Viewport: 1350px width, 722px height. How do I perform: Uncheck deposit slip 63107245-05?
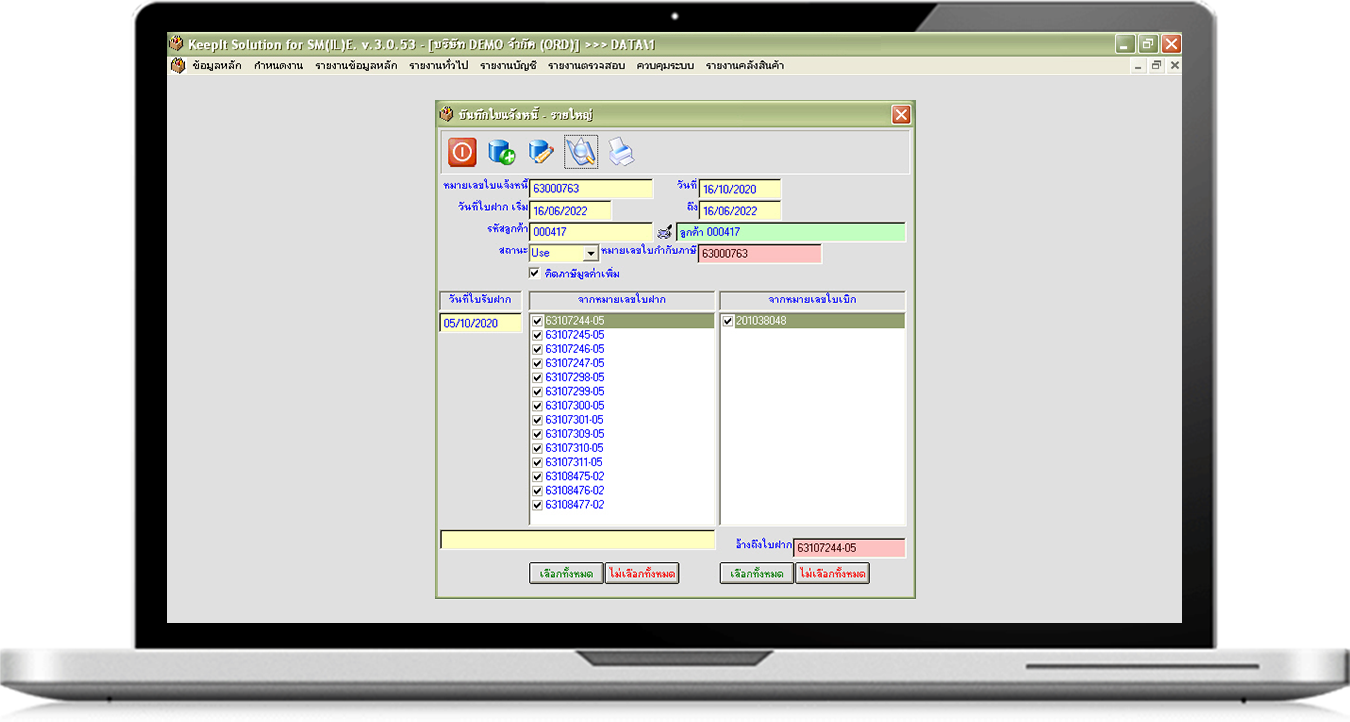[x=537, y=335]
